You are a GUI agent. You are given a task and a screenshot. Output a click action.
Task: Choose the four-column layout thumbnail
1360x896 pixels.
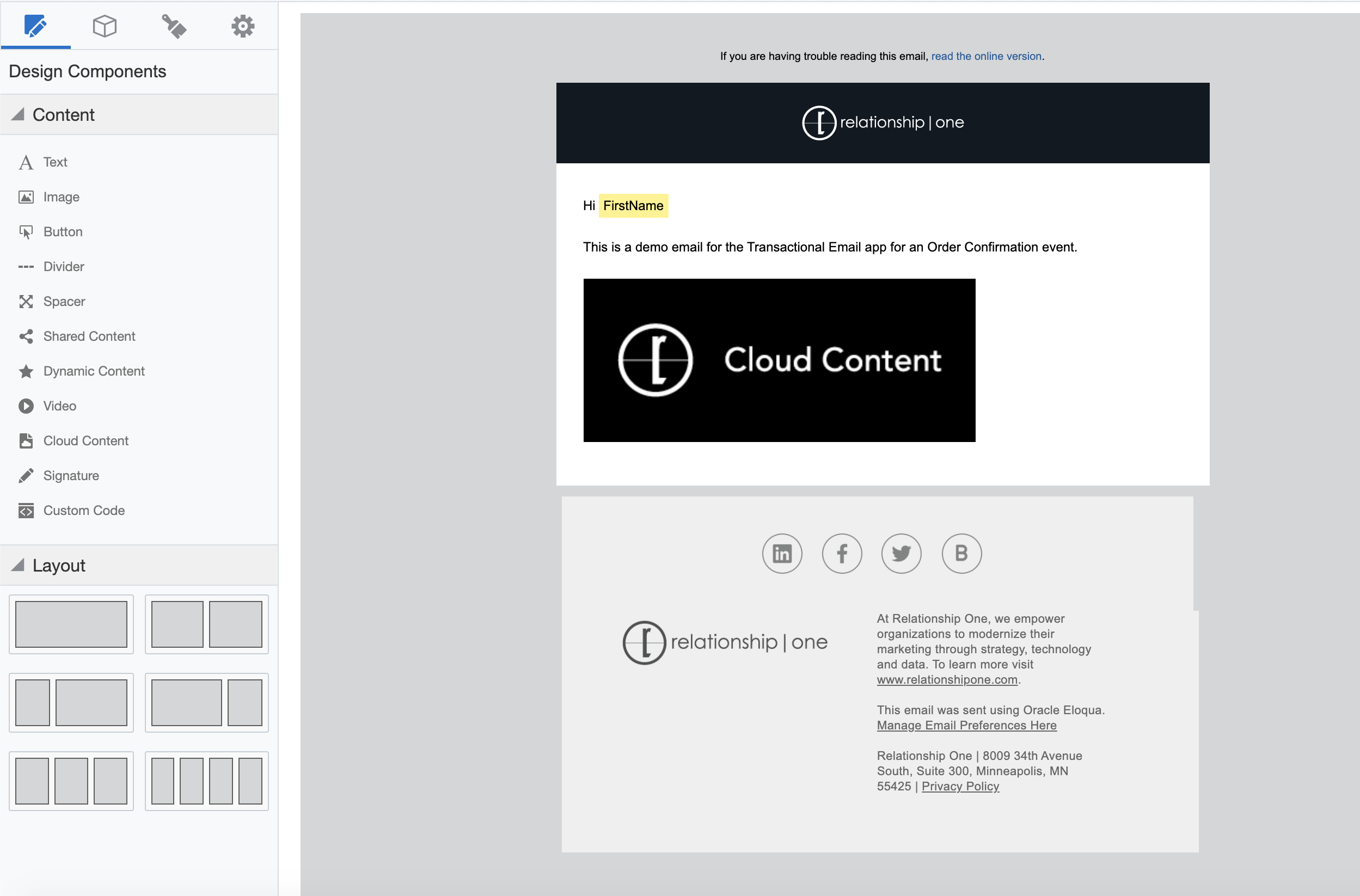click(x=207, y=781)
